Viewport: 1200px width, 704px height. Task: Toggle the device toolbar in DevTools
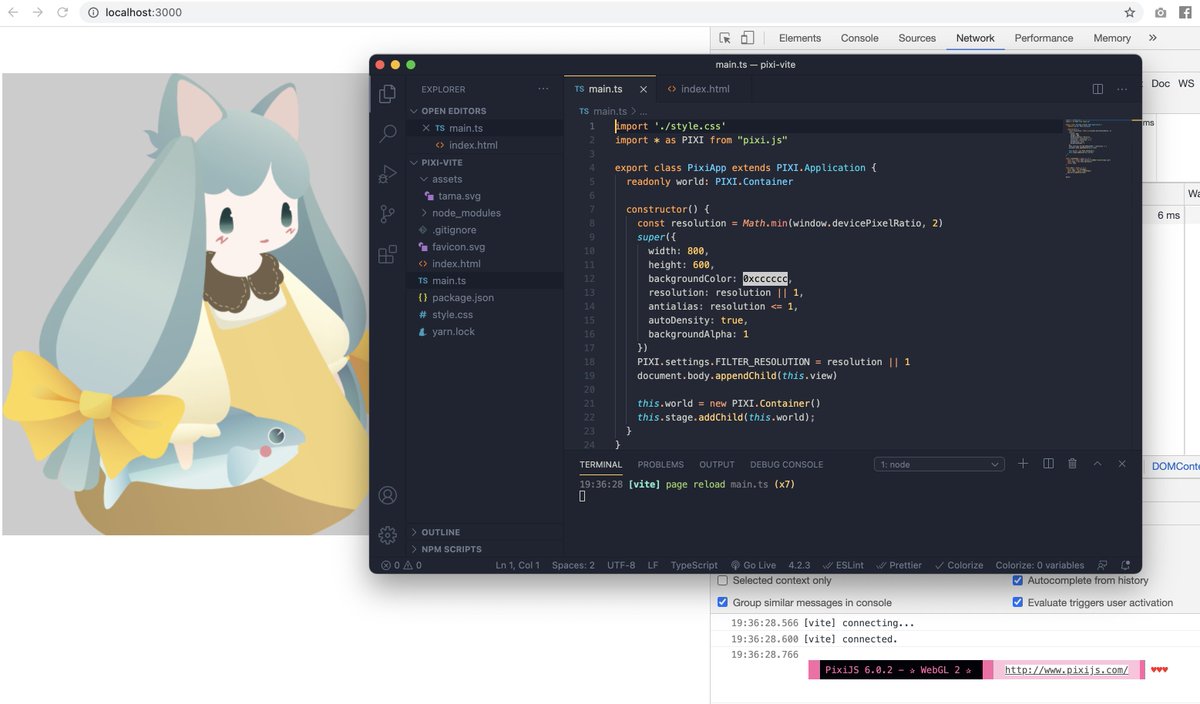[747, 35]
